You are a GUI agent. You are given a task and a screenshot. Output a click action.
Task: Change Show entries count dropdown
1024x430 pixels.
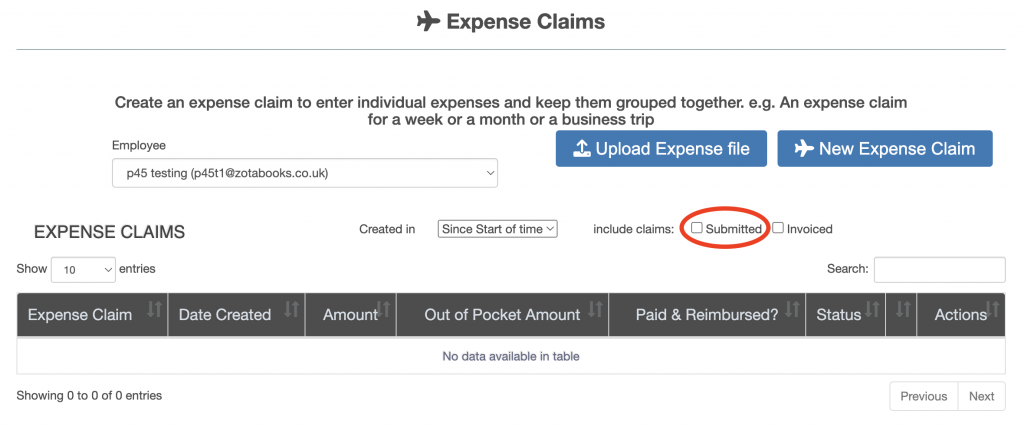83,270
